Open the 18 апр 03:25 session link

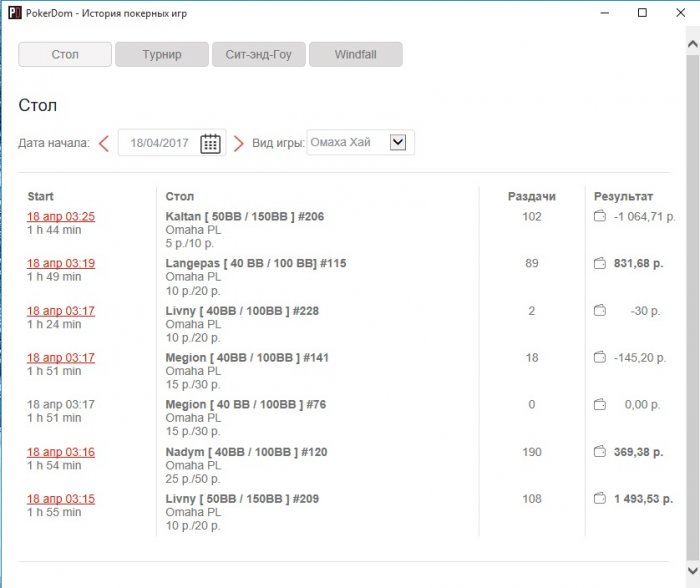(61, 217)
